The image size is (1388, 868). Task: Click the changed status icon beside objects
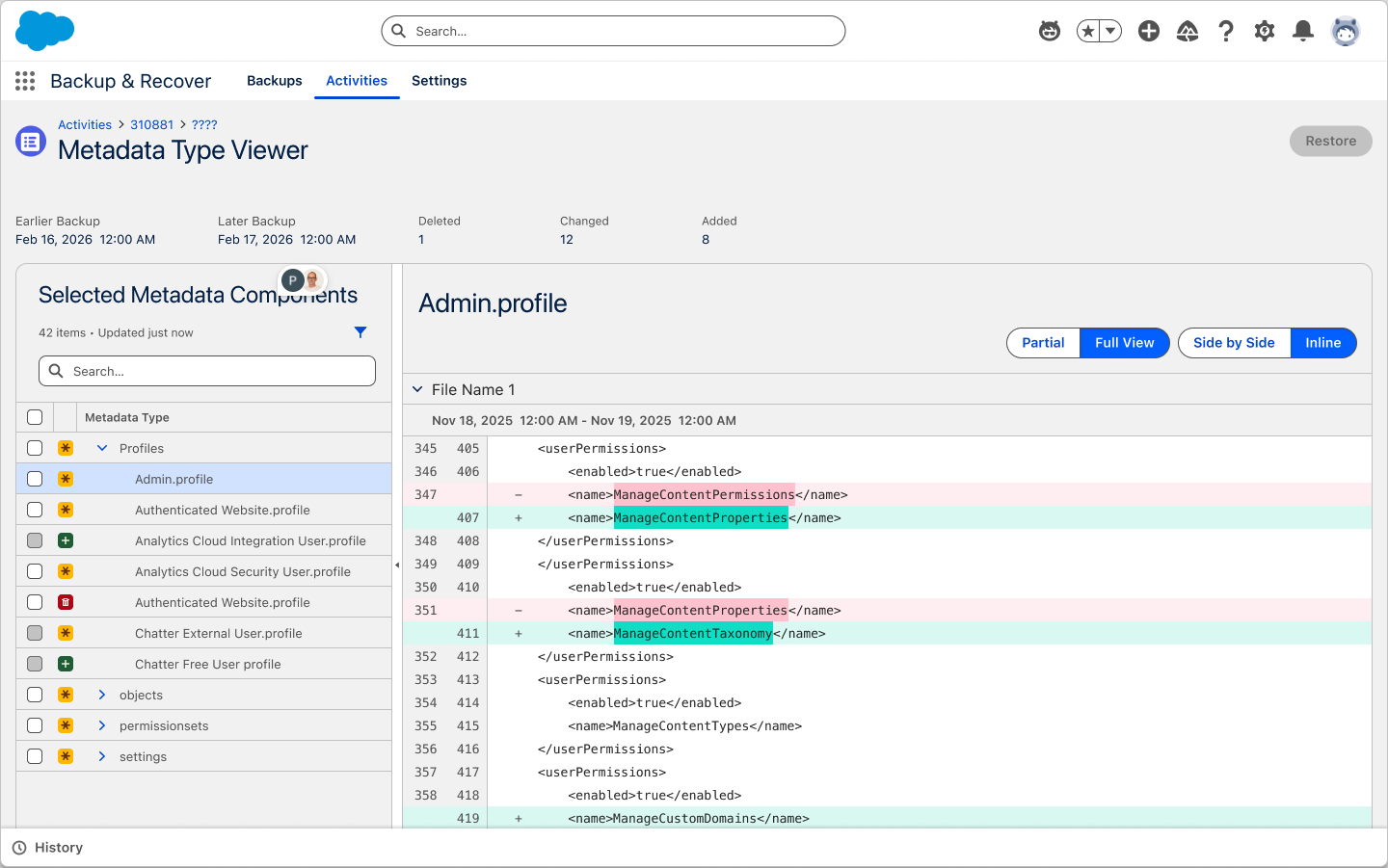[x=66, y=695]
